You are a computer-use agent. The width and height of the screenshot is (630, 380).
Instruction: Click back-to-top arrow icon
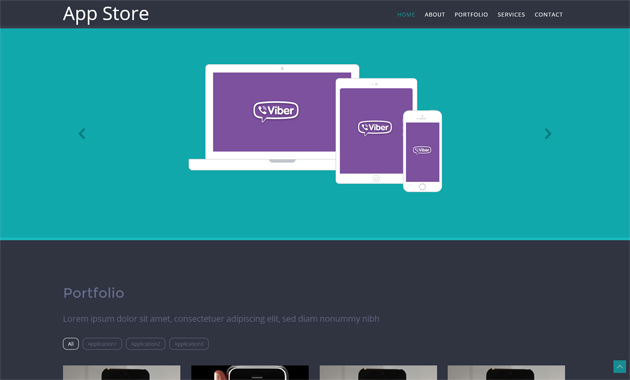(619, 366)
